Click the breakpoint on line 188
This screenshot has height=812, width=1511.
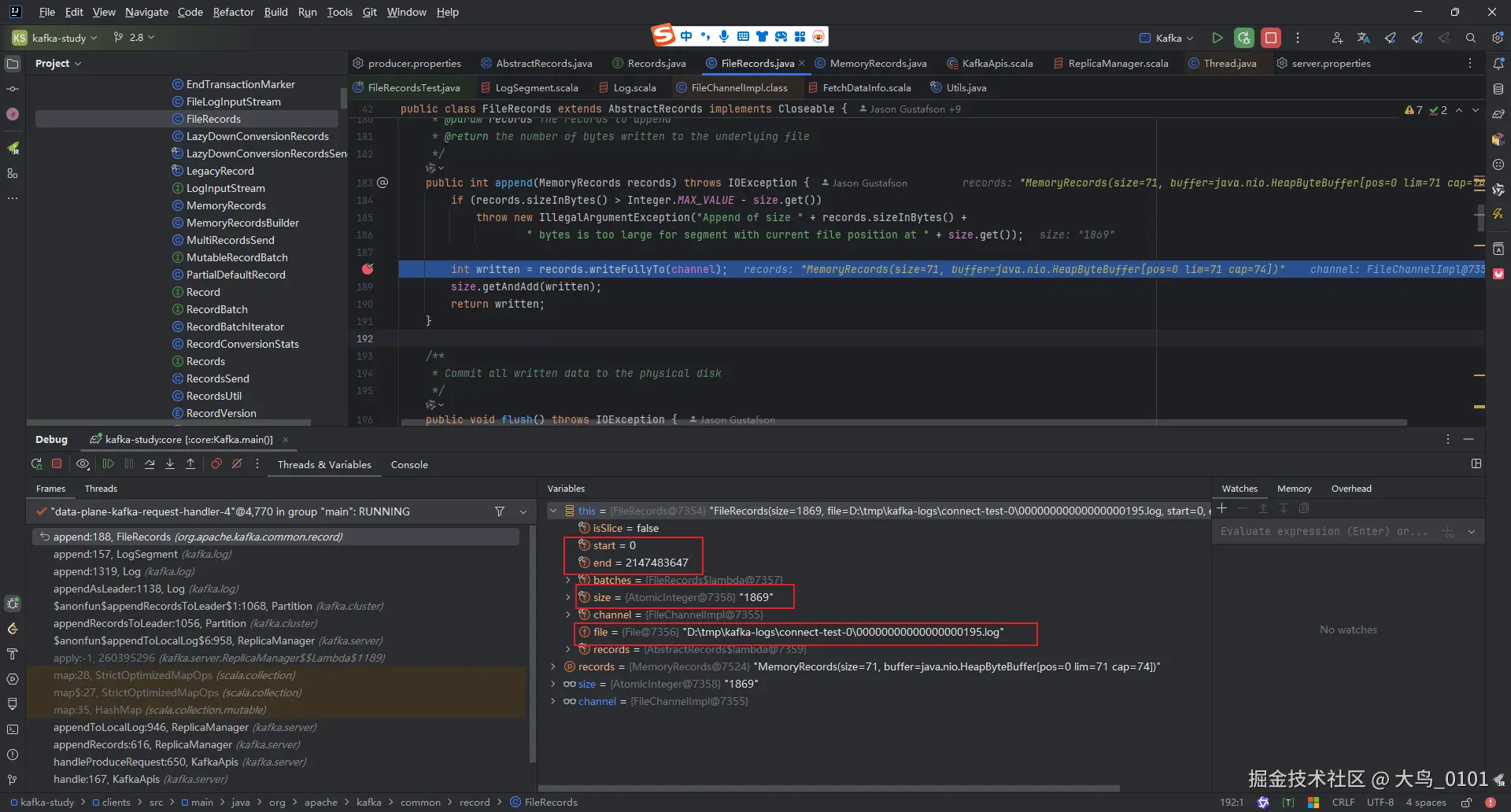(368, 269)
